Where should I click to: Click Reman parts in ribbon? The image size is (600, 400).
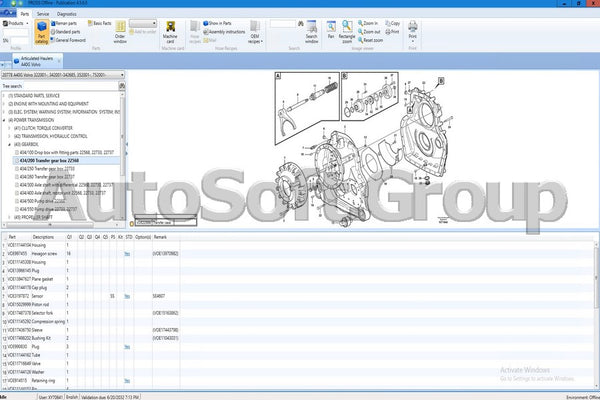[x=64, y=23]
